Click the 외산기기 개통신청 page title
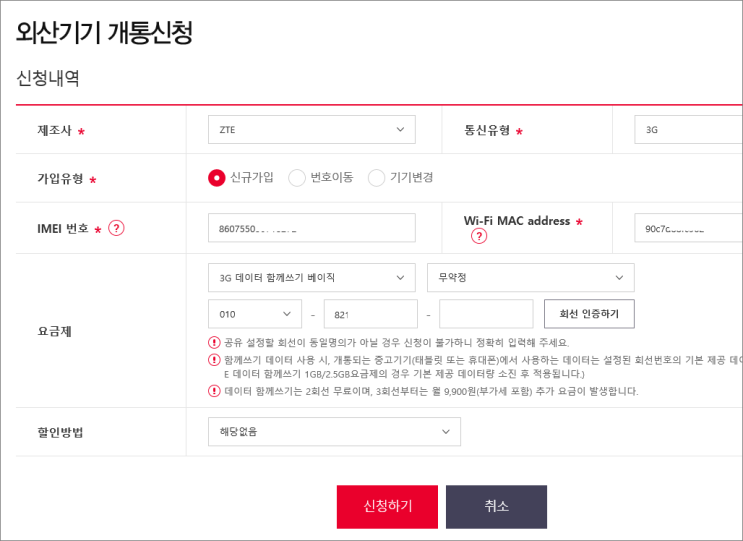This screenshot has height=541, width=743. point(104,33)
